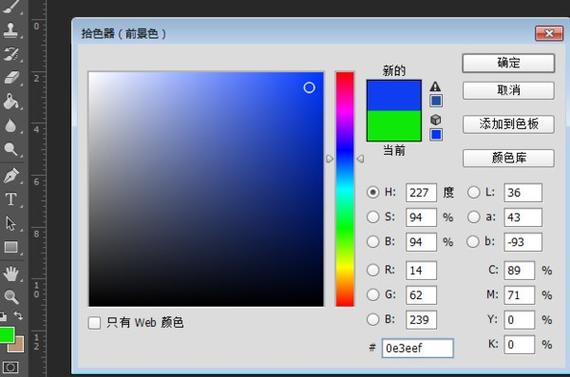Select the Pen tool

11,176
